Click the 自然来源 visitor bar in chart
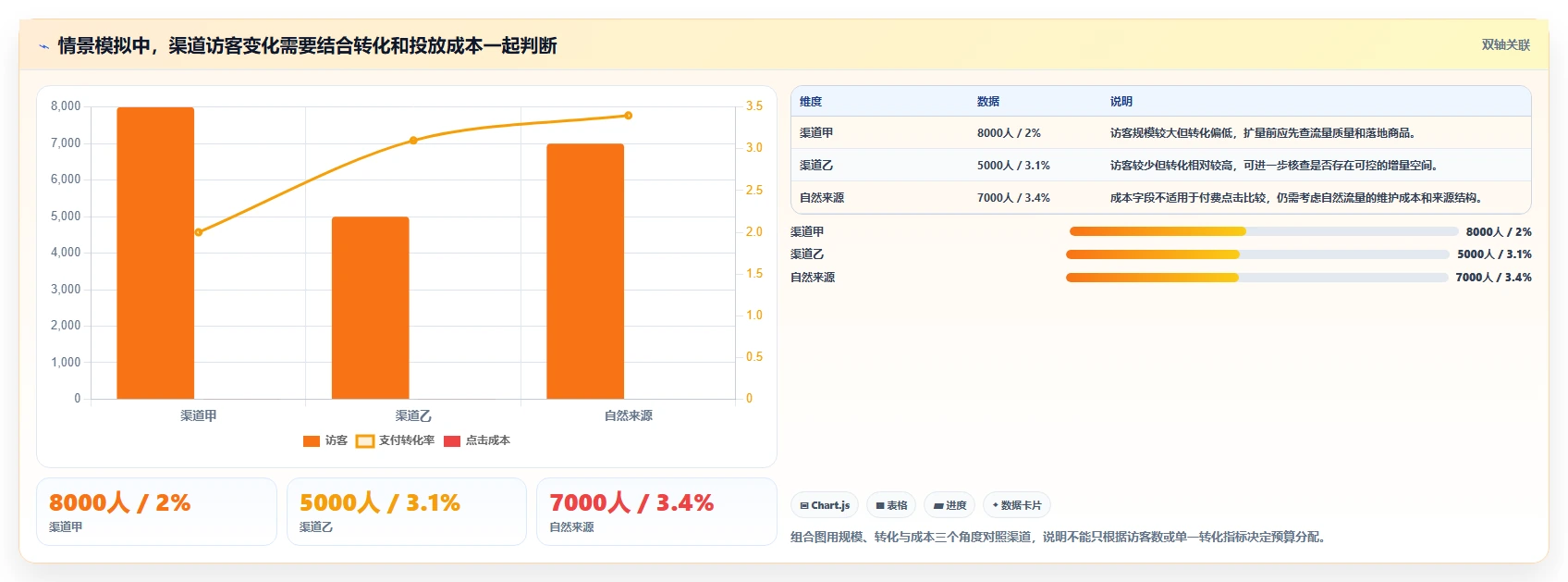The height and width of the screenshot is (582, 1568). coord(585,271)
